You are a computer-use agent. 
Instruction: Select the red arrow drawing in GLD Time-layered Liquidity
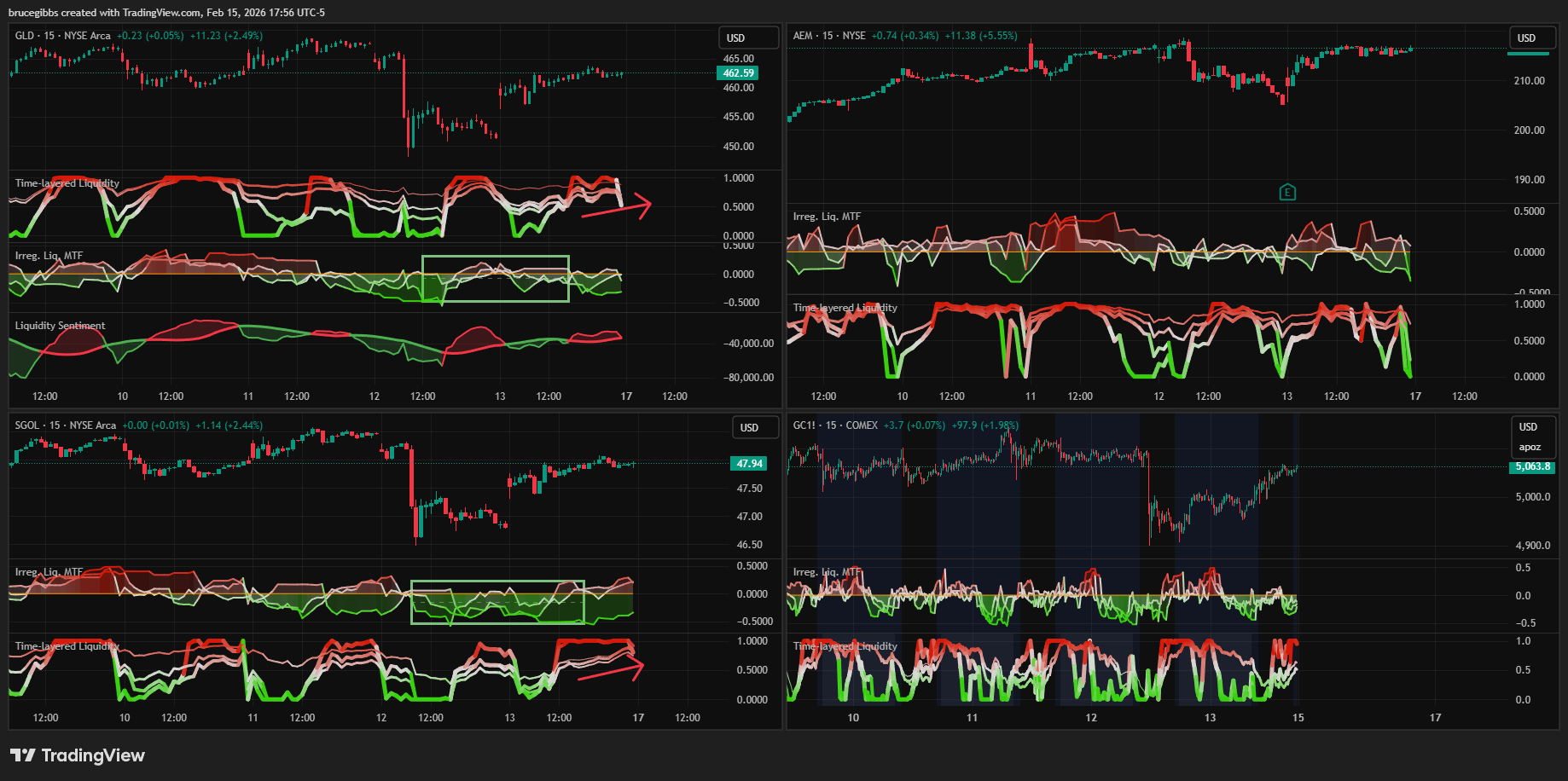tap(616, 210)
